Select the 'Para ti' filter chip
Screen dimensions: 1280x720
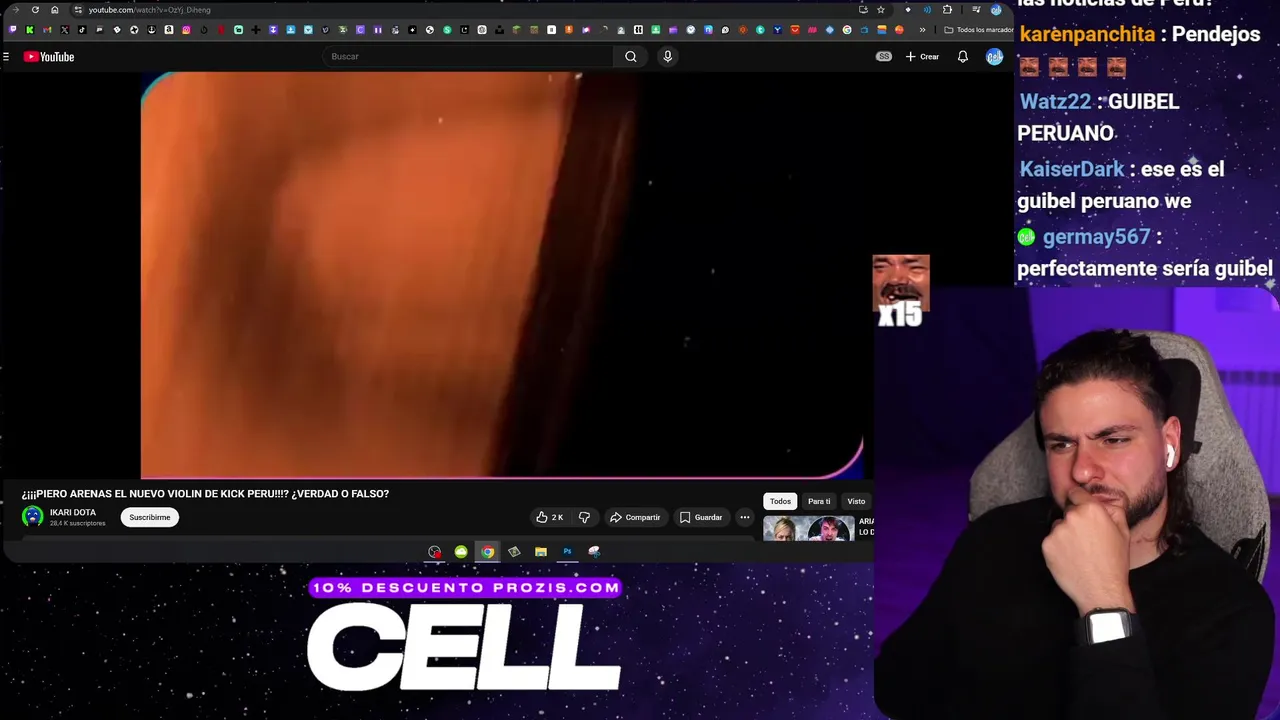tap(819, 501)
